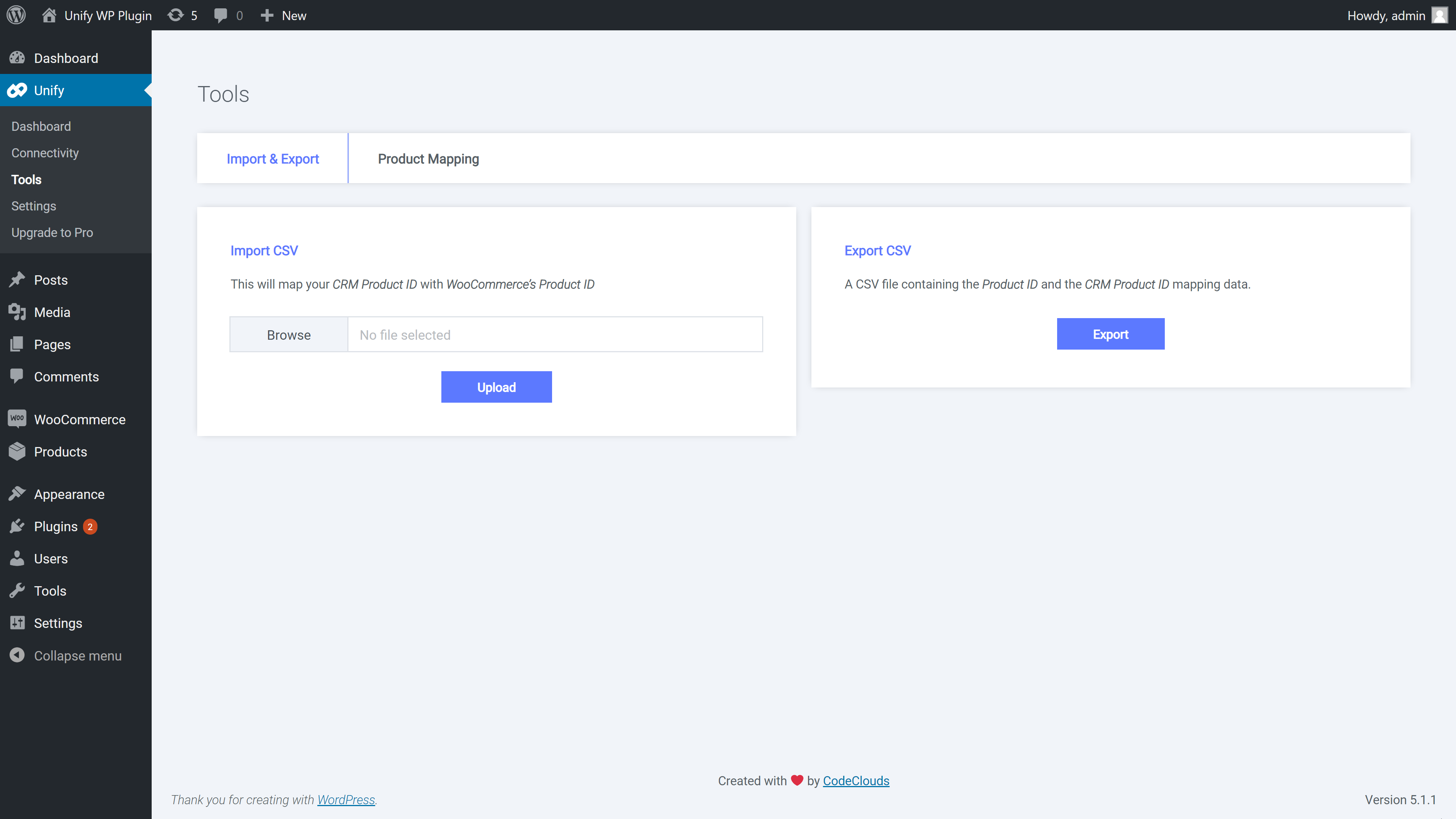This screenshot has height=819, width=1456.
Task: Click the Media sidebar icon
Action: tap(17, 312)
